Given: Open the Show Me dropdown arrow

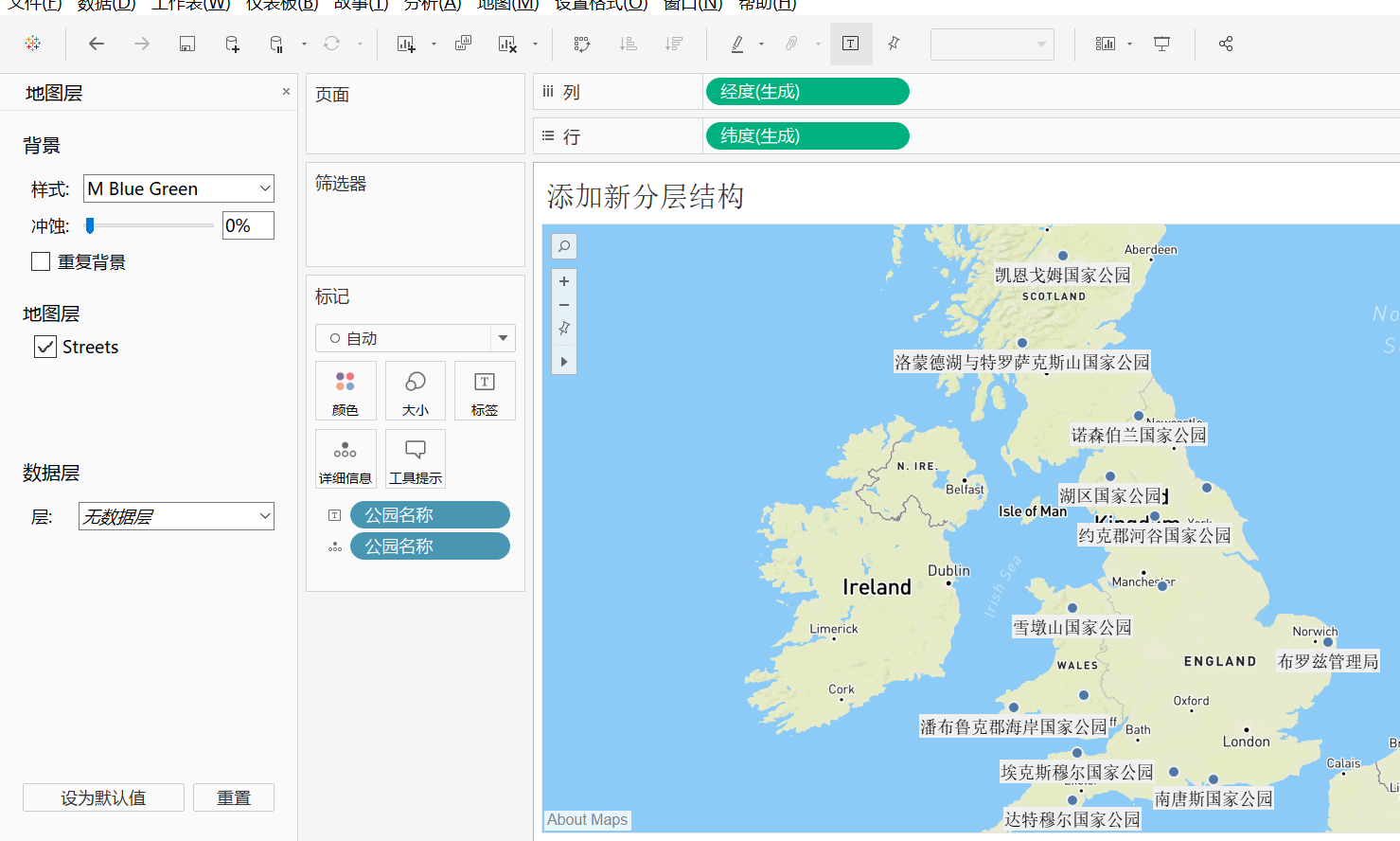Looking at the screenshot, I should 1129,44.
